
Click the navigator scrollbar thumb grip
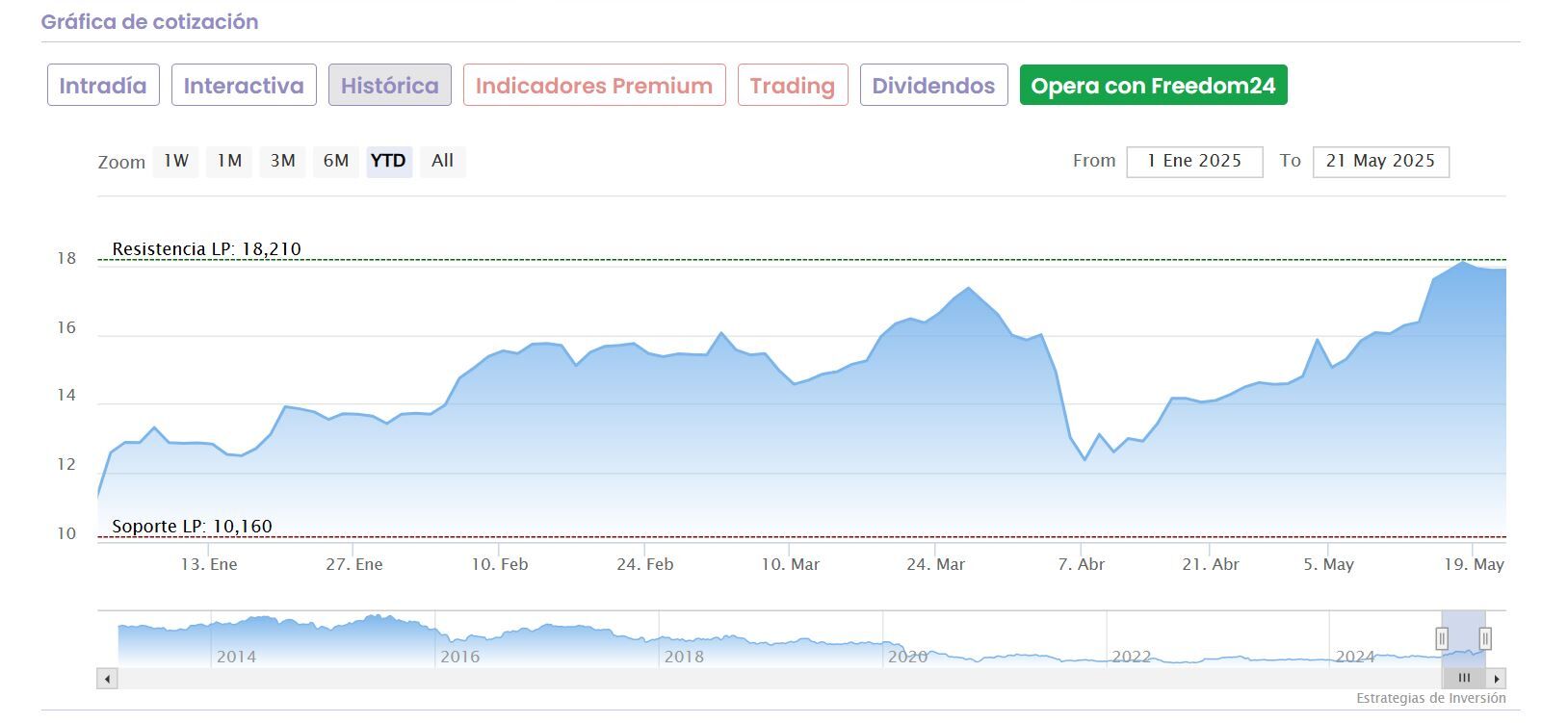coord(1464,679)
